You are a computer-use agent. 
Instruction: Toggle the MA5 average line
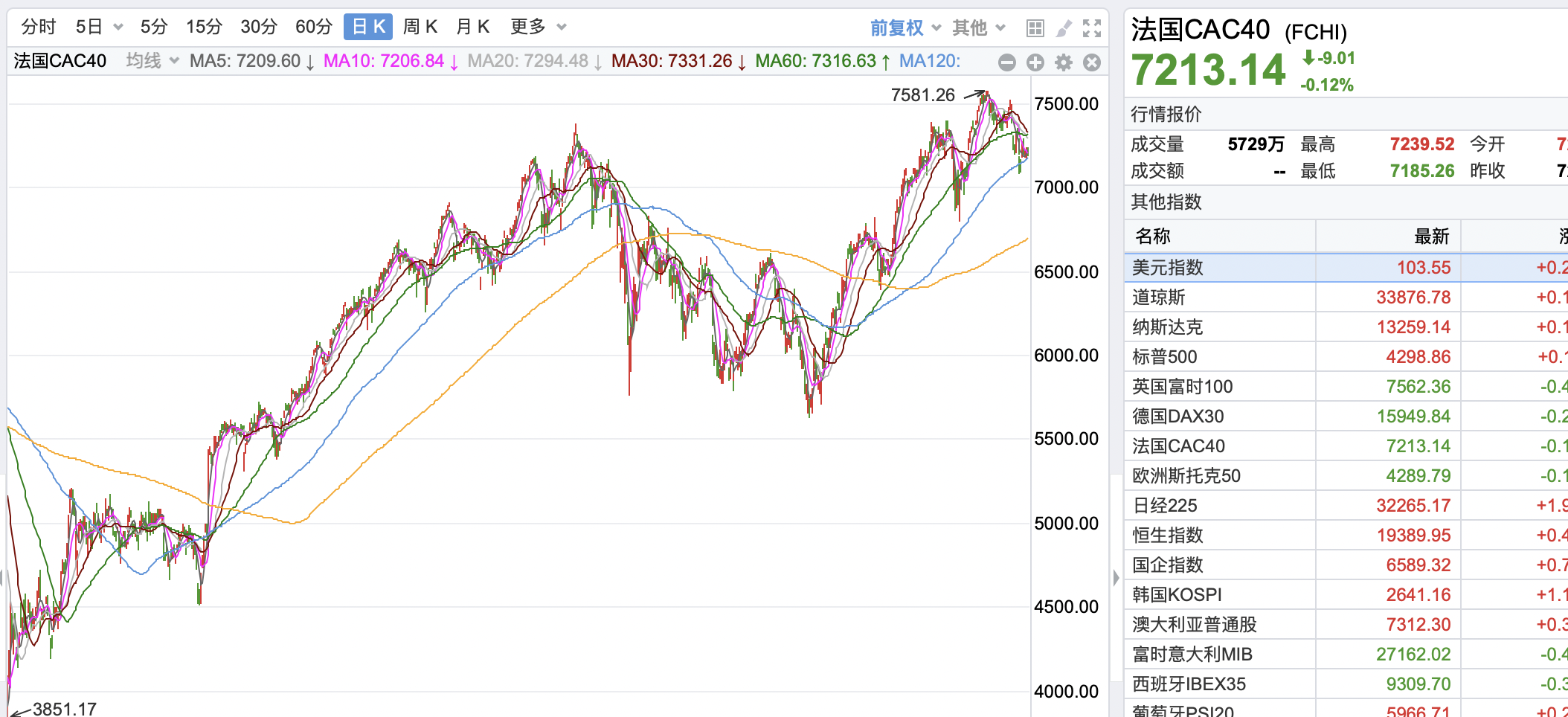(251, 61)
